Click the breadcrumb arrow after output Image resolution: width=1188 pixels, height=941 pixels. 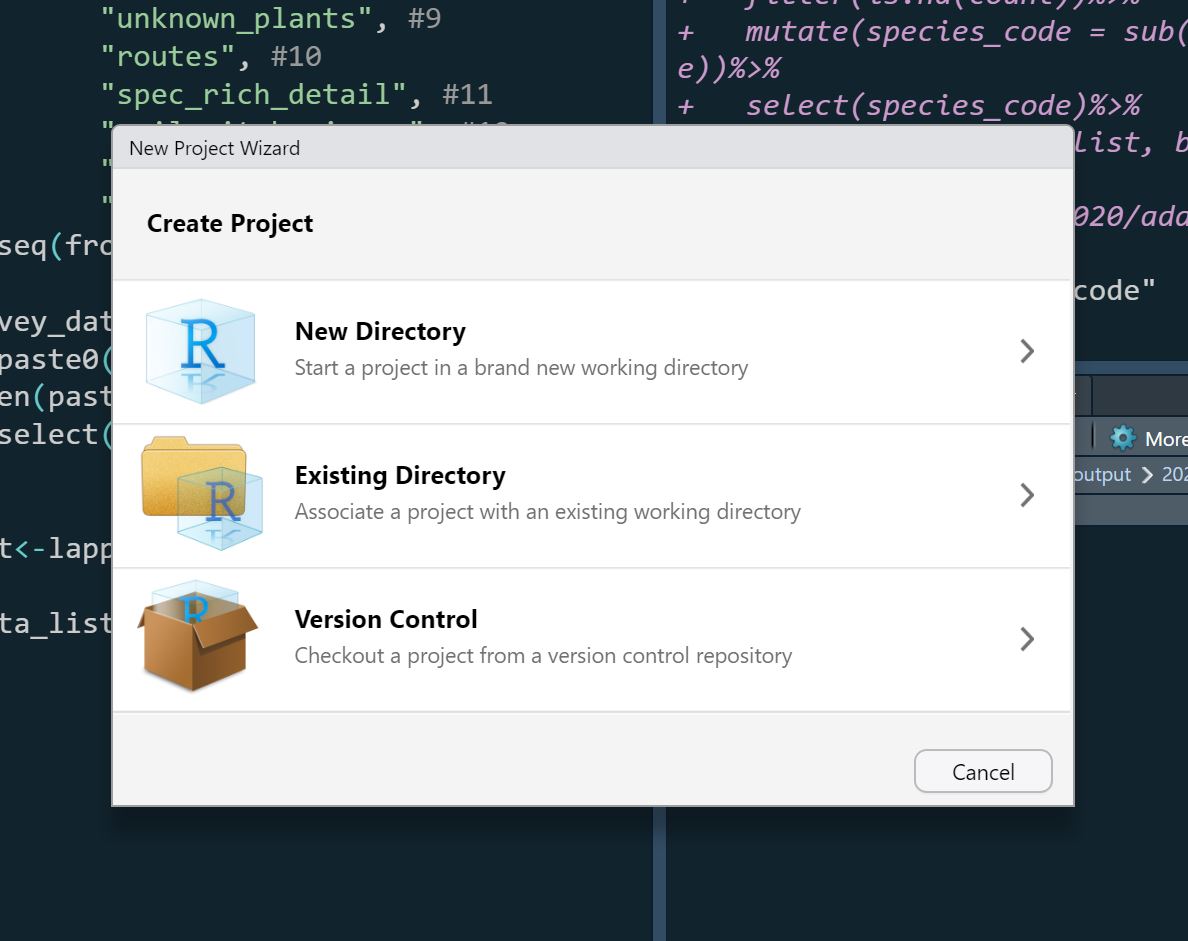tap(1147, 475)
